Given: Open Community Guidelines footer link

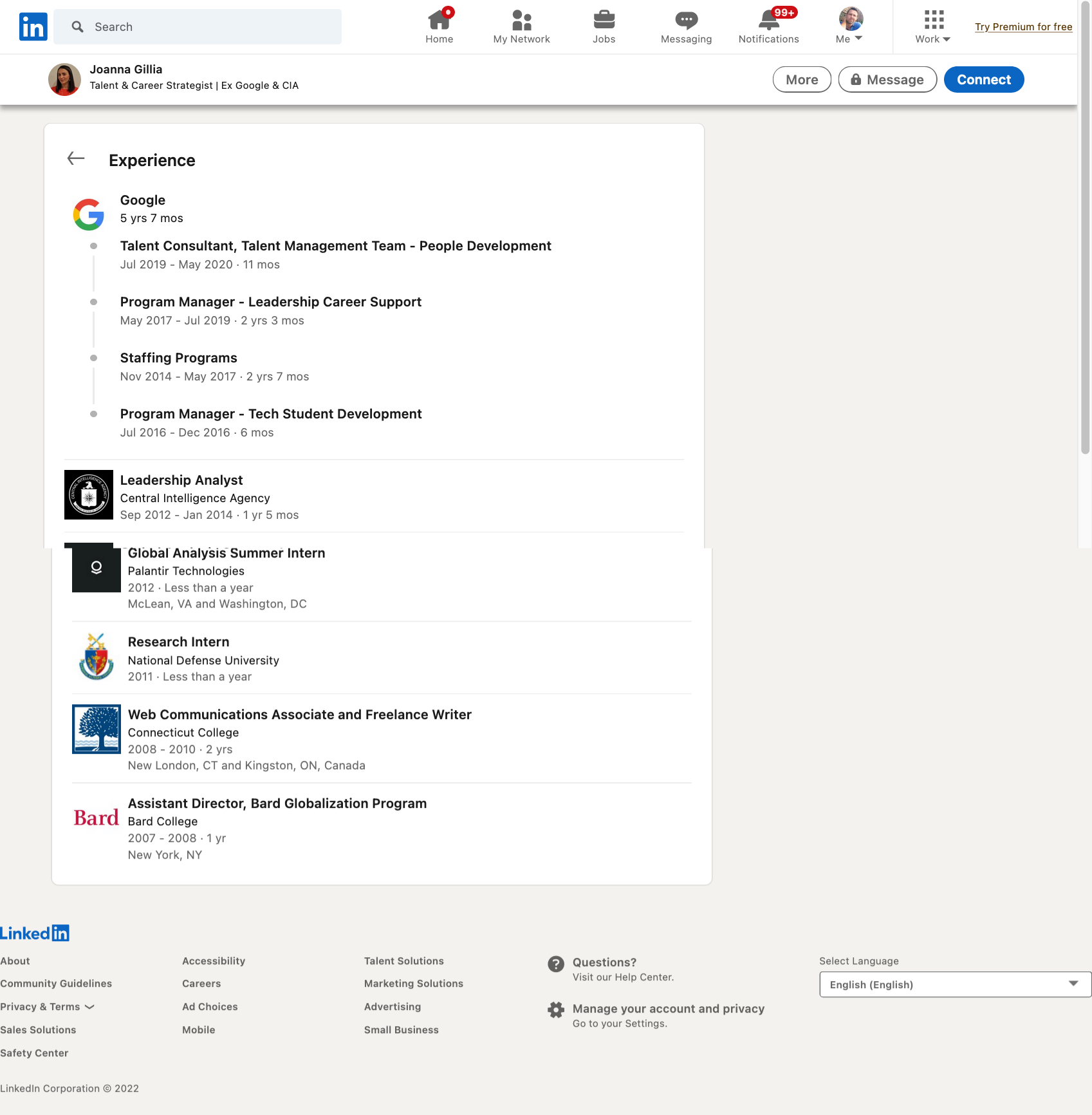Looking at the screenshot, I should pyautogui.click(x=56, y=984).
